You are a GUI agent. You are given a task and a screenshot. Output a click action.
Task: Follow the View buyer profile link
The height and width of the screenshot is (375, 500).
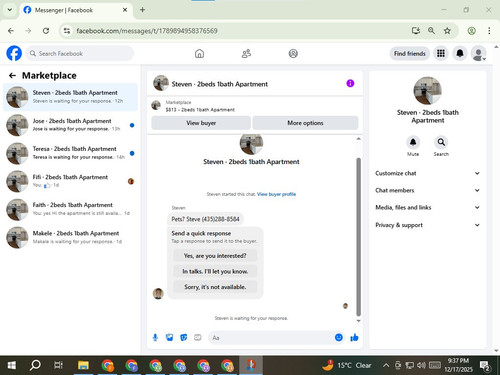[x=276, y=194]
